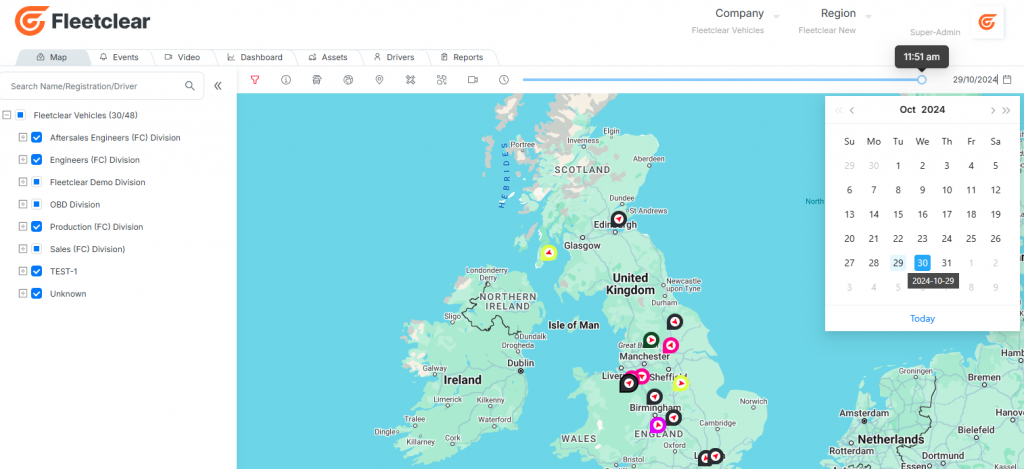Toggle Fleetclear Vehicles (30/48) checkbox
Viewport: 1024px width, 469px height.
[x=21, y=115]
